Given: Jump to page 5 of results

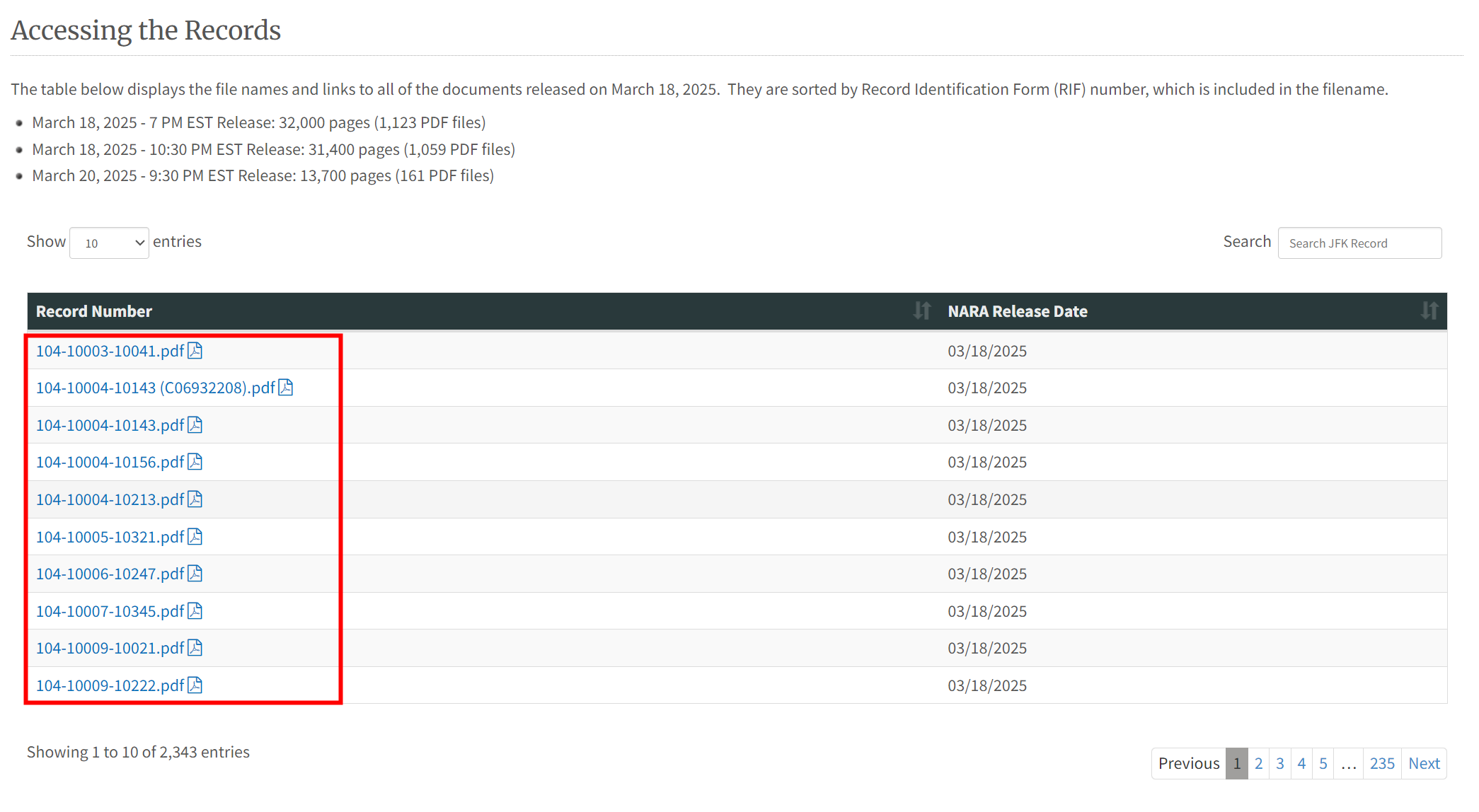Looking at the screenshot, I should pos(1323,763).
